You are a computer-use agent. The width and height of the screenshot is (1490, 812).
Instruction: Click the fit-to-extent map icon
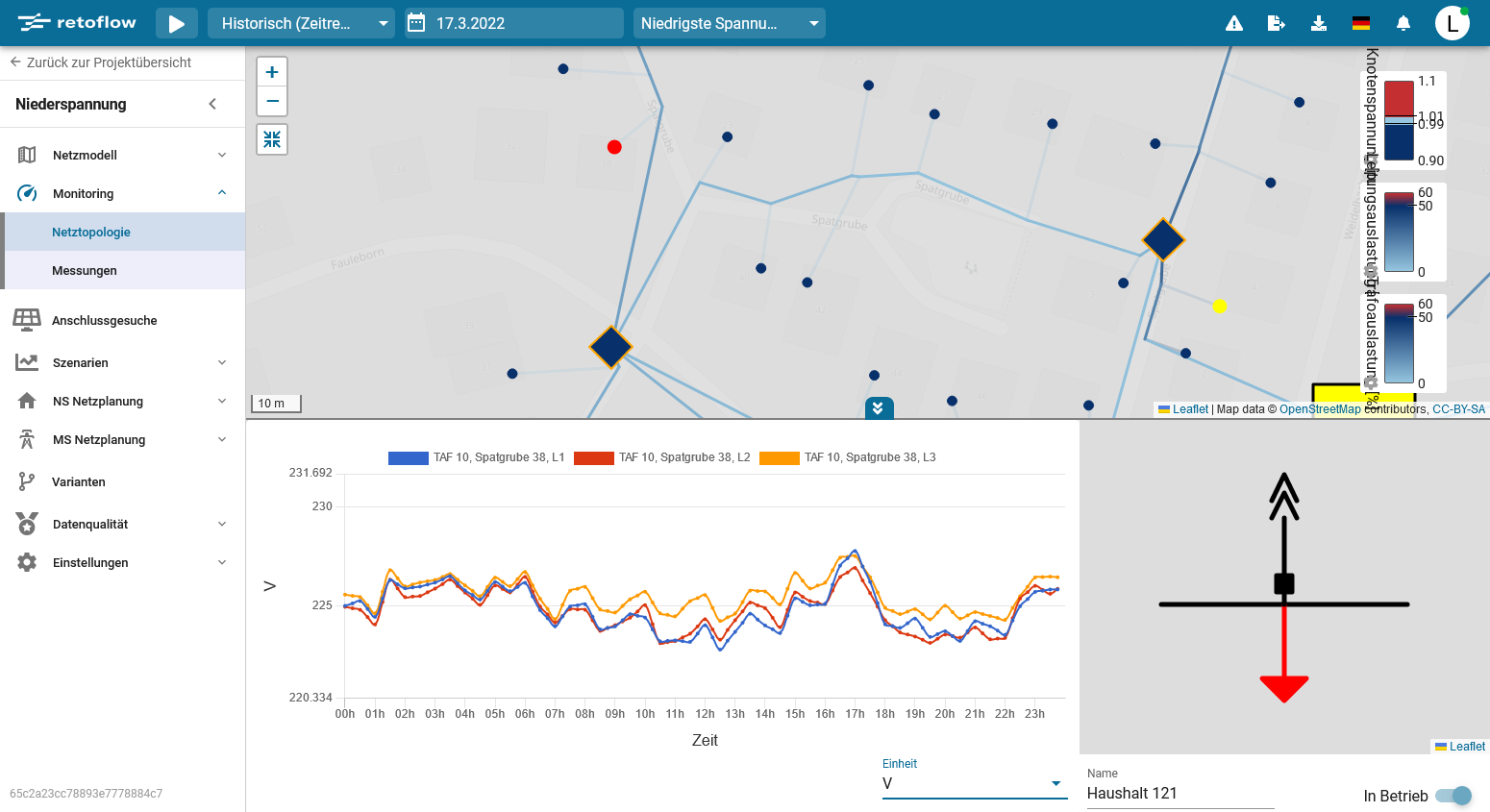(x=272, y=139)
